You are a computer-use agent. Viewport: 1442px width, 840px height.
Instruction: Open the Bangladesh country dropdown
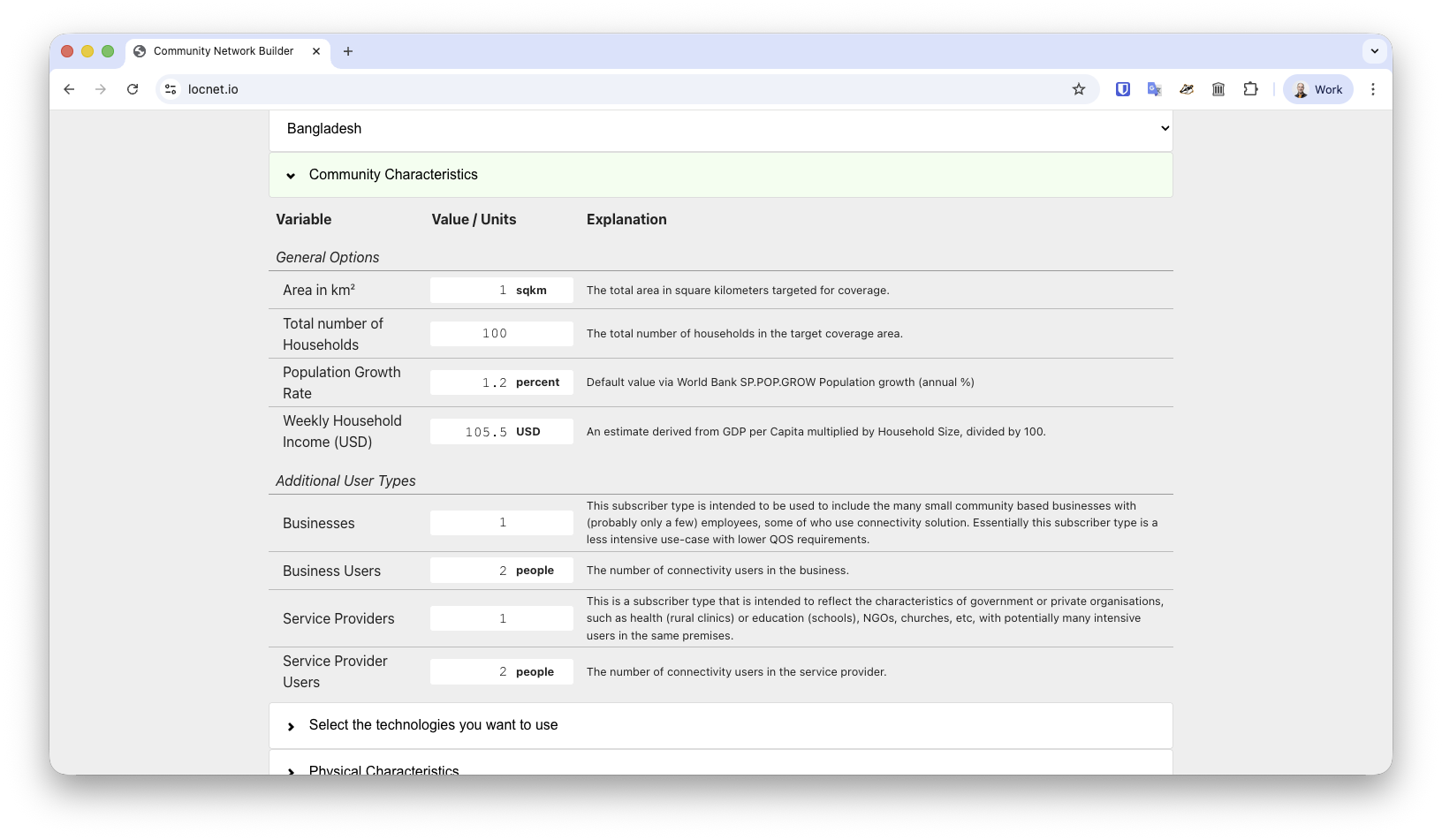click(x=720, y=129)
